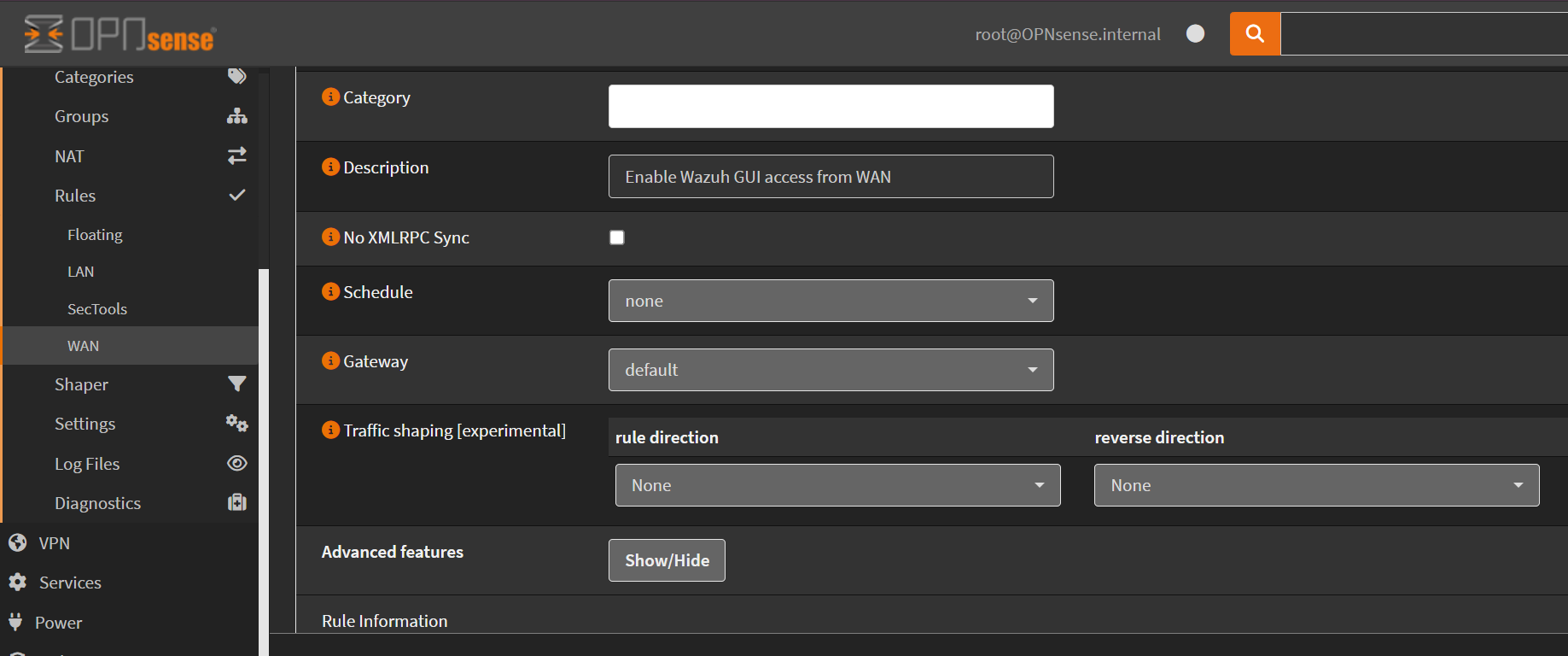The width and height of the screenshot is (1568, 656).
Task: Click the info icon beside Gateway
Action: pyautogui.click(x=330, y=361)
